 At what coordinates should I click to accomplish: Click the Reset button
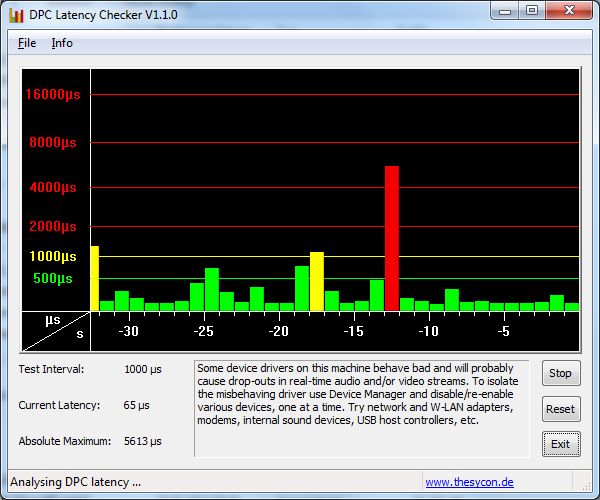click(561, 409)
